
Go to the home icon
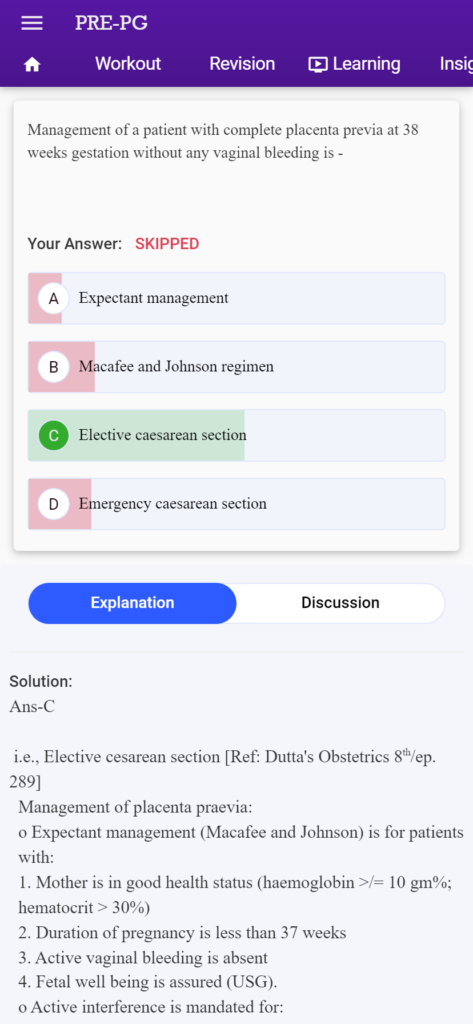click(x=32, y=64)
